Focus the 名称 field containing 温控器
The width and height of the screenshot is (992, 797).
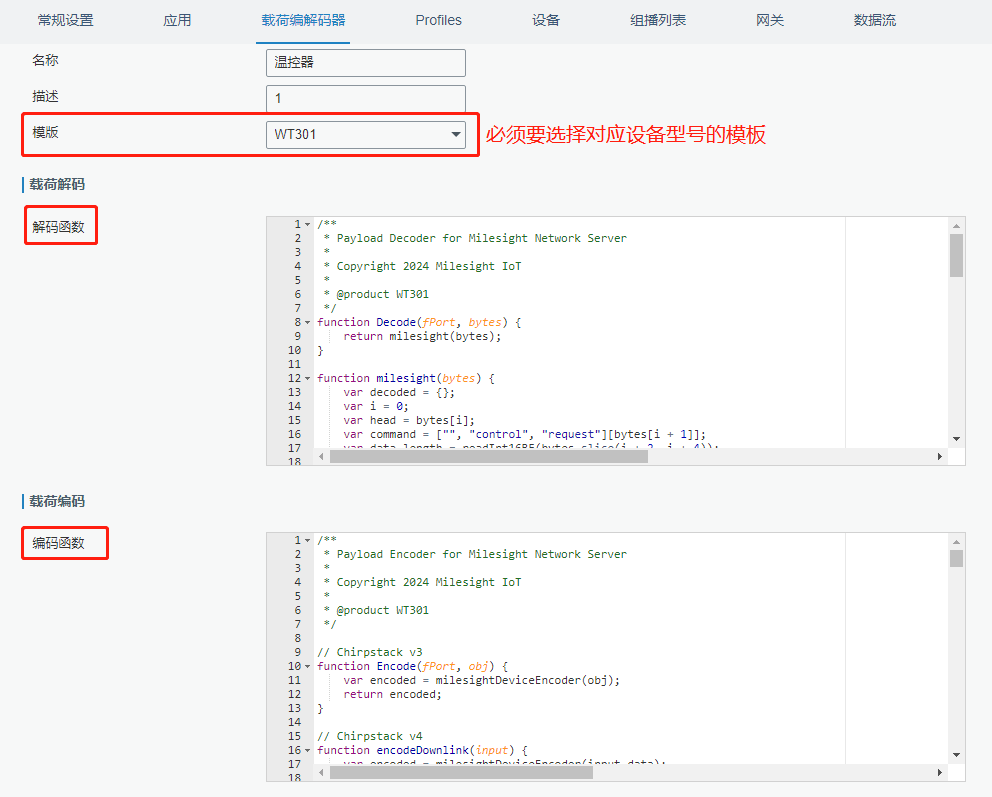tap(366, 63)
